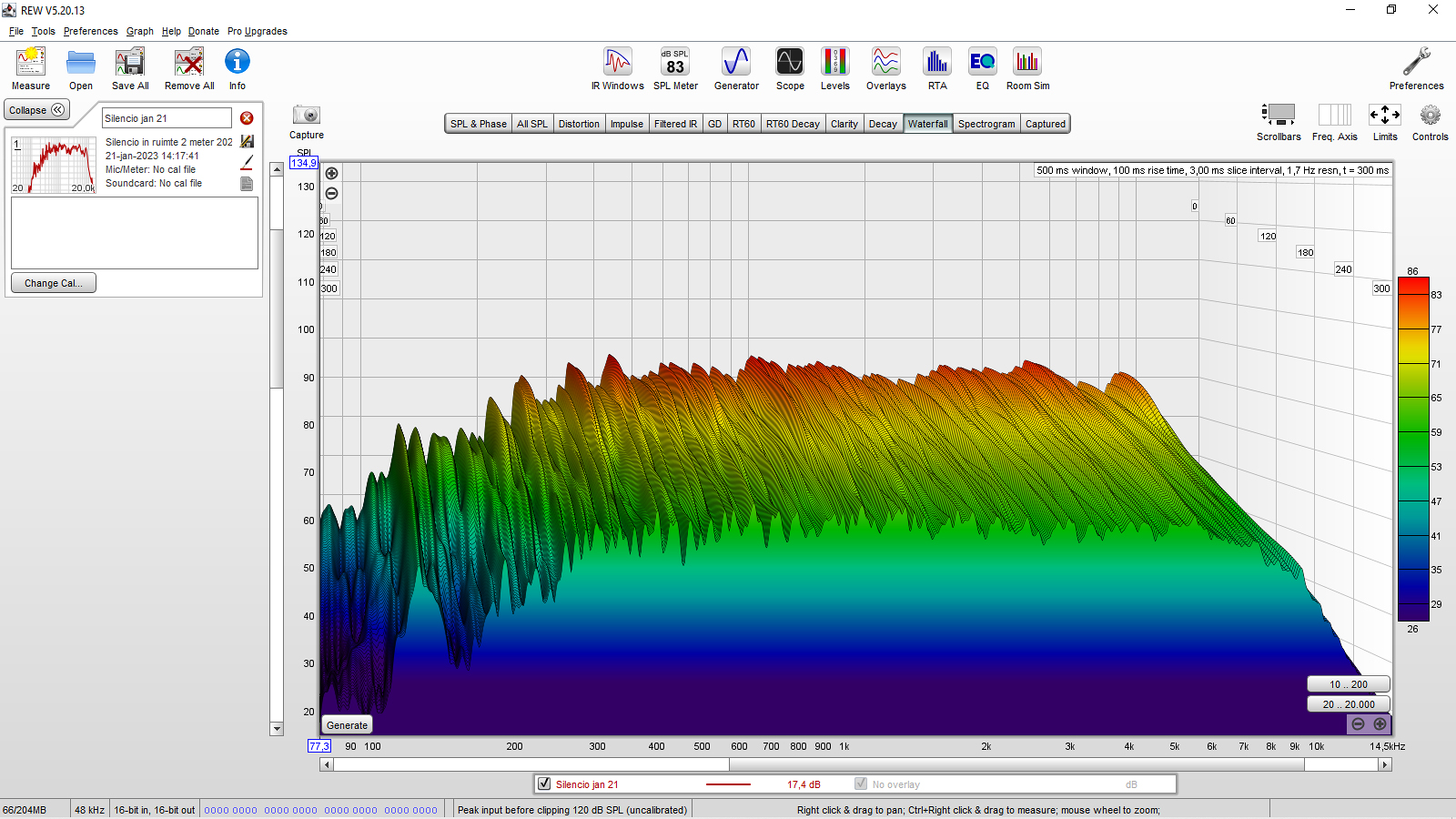Click the measurement notes page icon
1456x819 pixels.
(x=247, y=184)
